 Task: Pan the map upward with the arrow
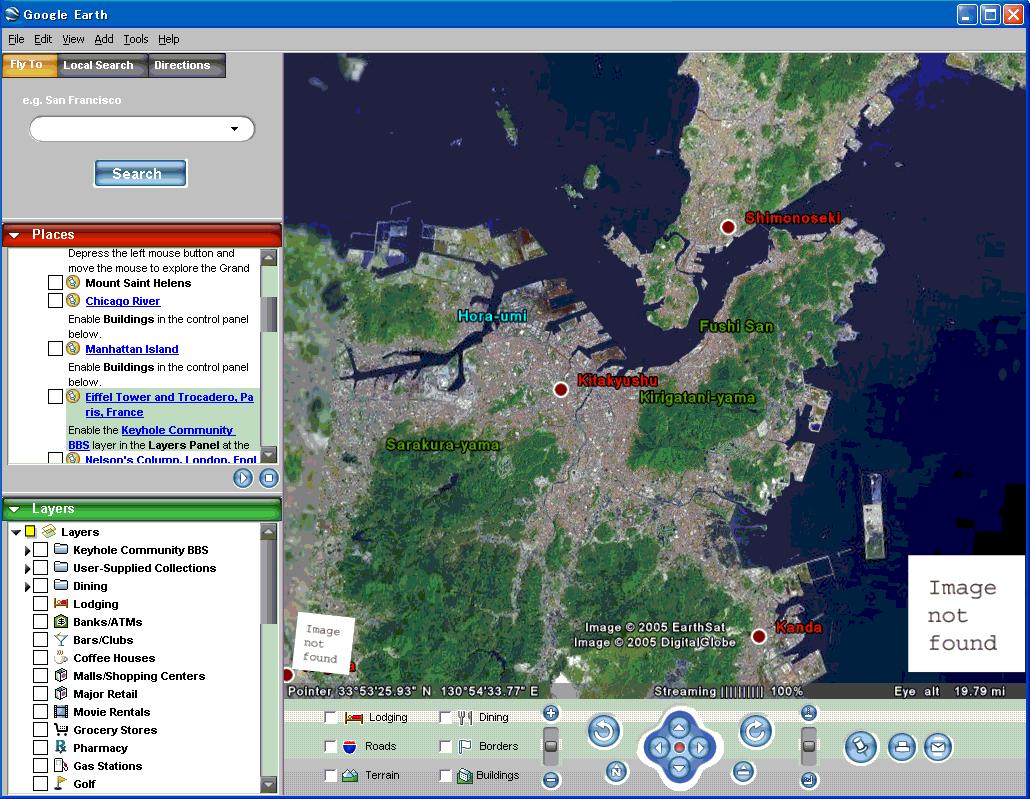(679, 726)
